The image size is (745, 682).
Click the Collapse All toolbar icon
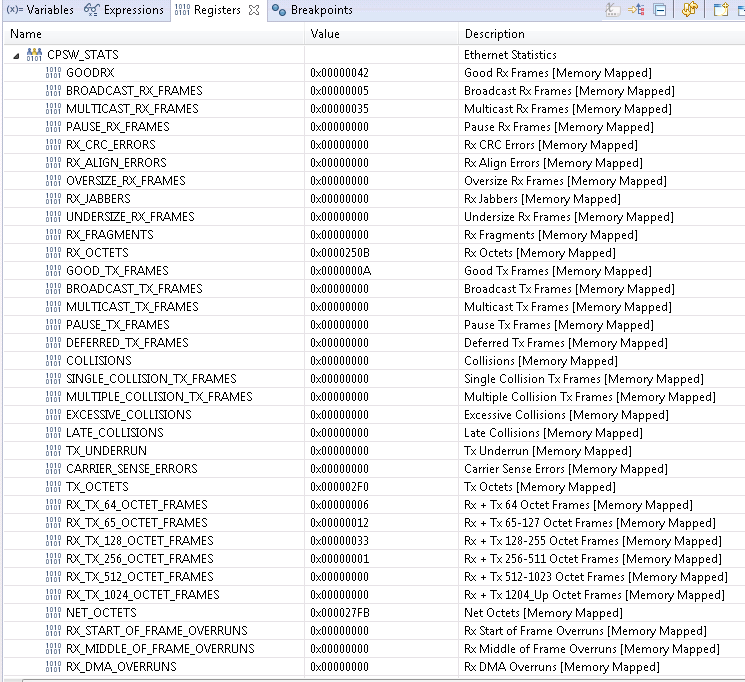660,10
